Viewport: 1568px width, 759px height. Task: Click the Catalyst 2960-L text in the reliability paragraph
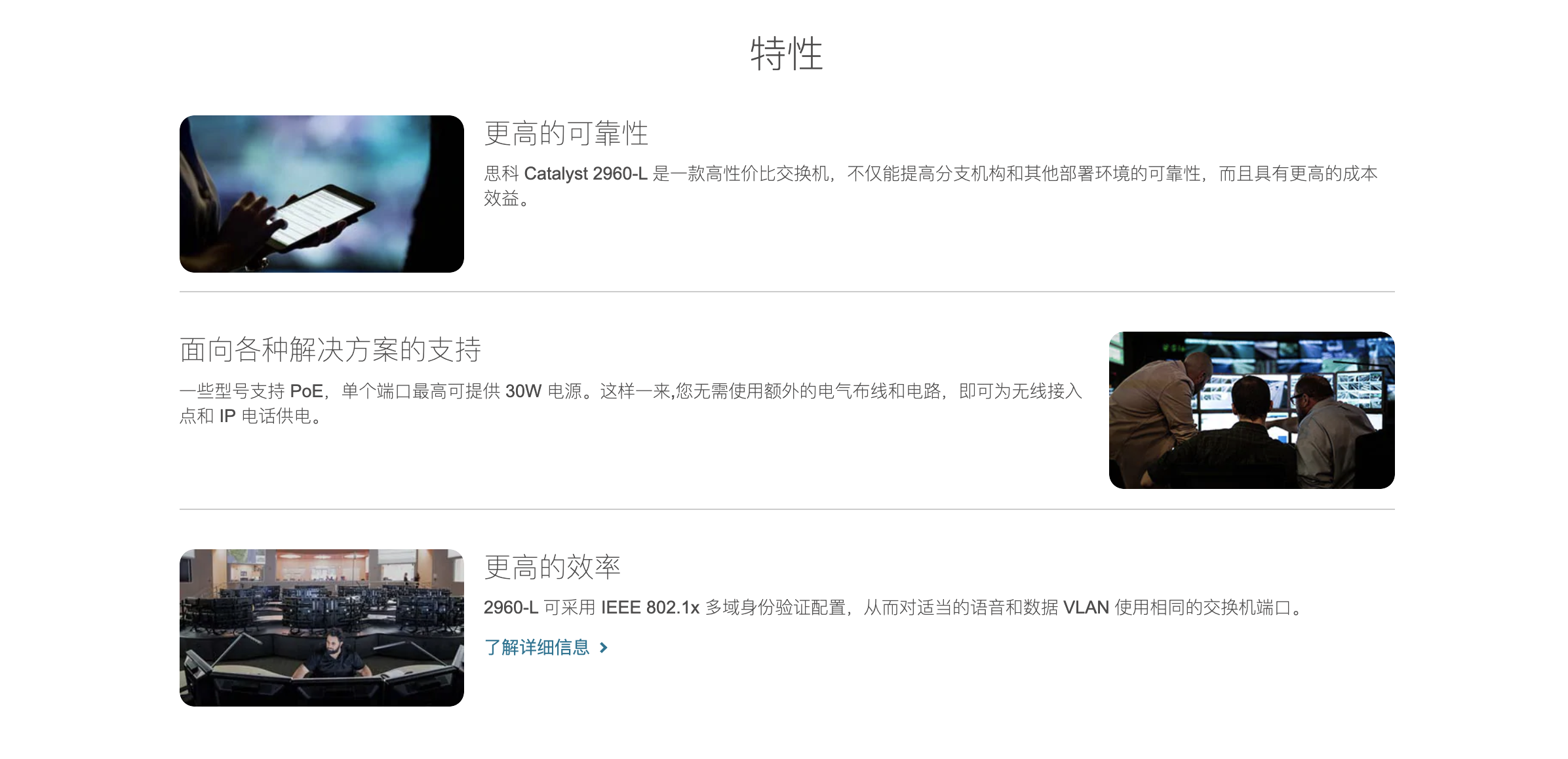coord(585,174)
